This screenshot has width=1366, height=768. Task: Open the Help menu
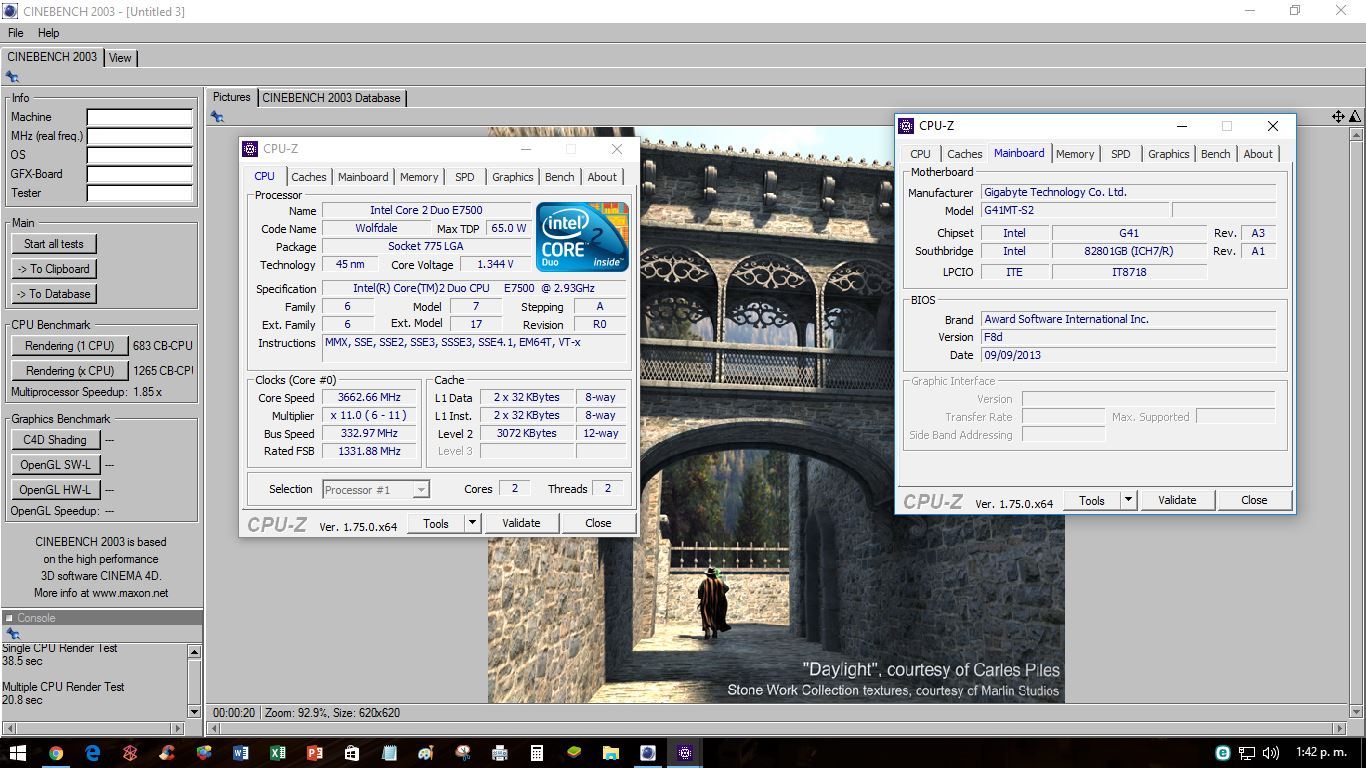[48, 33]
